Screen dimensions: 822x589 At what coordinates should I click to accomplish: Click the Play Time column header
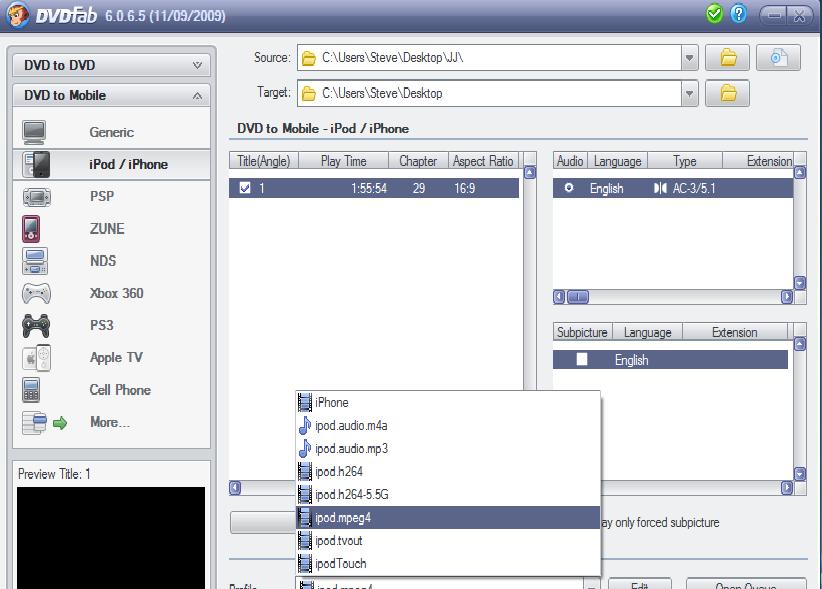(343, 161)
